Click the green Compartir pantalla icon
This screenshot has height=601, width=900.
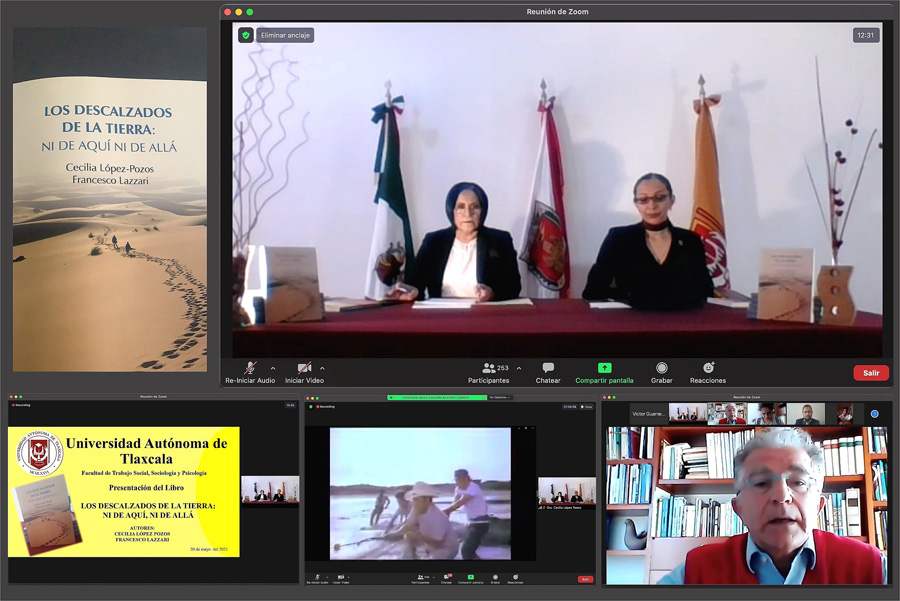click(x=604, y=368)
